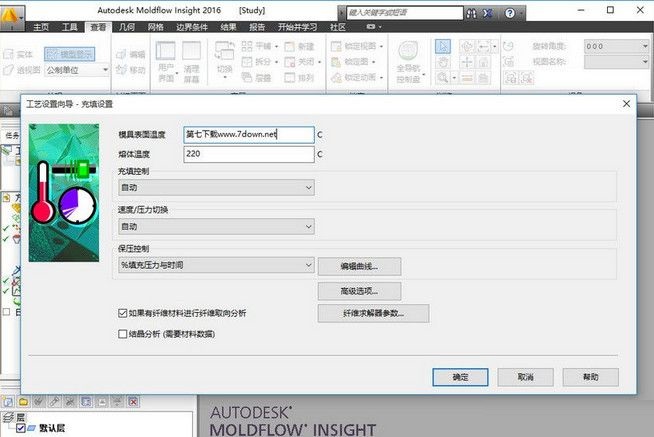Click the clean layers scissors icon
The width and height of the screenshot is (654, 437).
pos(70,402)
